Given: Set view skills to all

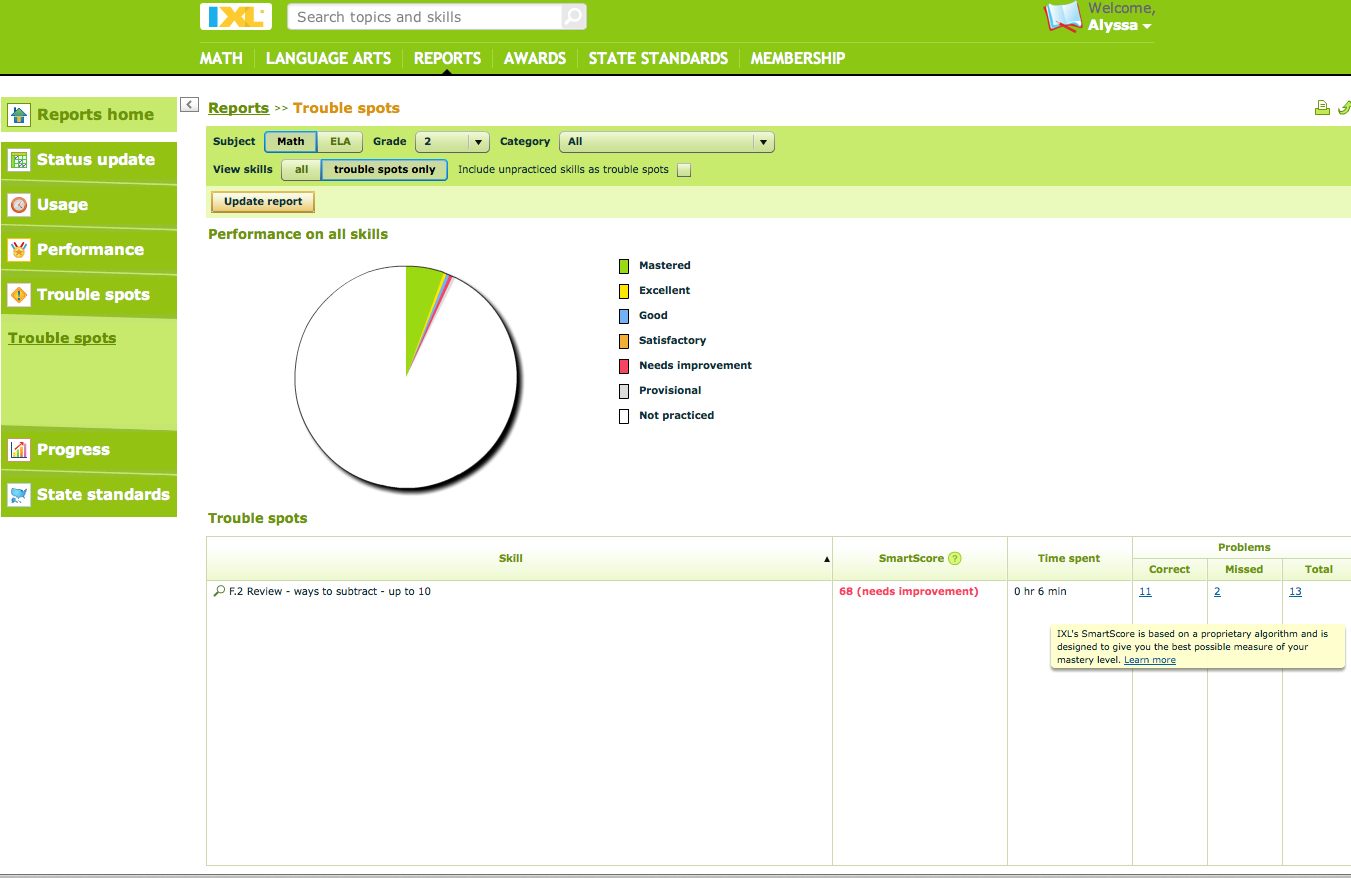Looking at the screenshot, I should [x=300, y=170].
